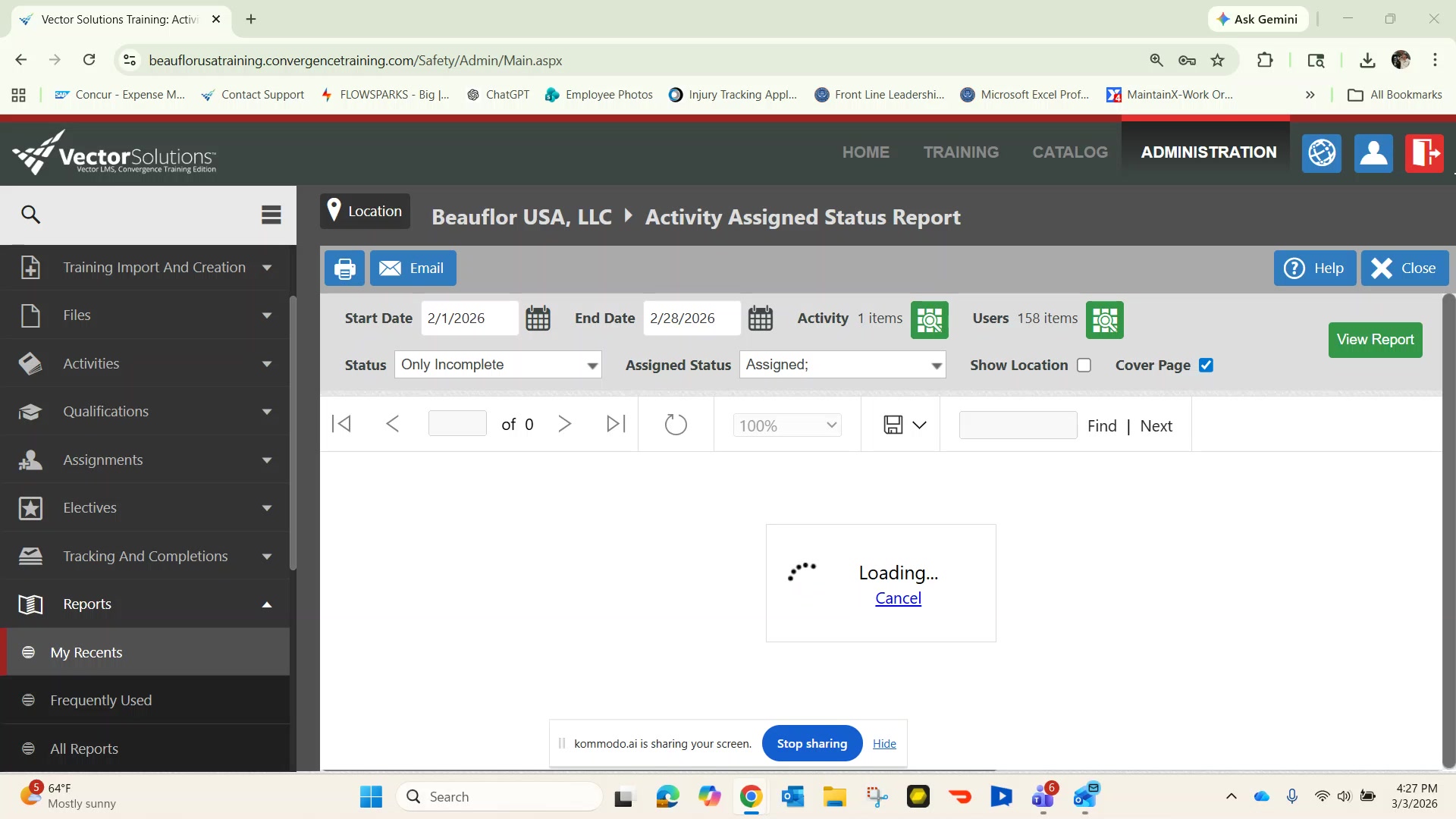Open the Status dropdown
The width and height of the screenshot is (1456, 819).
coord(497,365)
